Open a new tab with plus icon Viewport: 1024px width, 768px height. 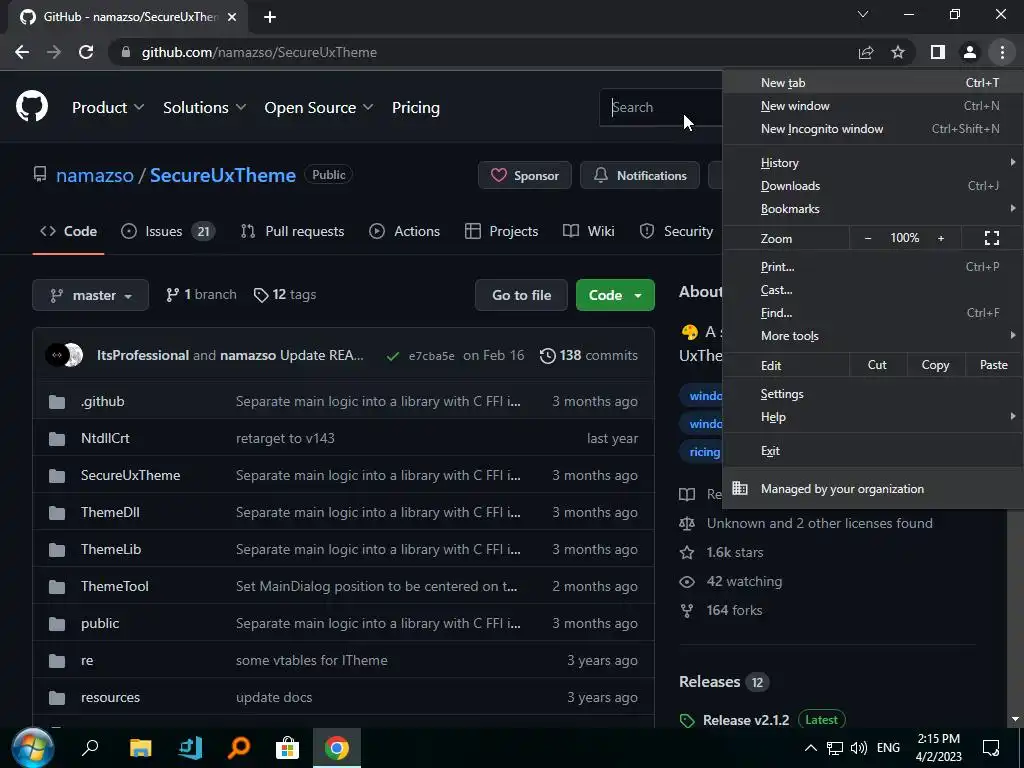(x=270, y=17)
